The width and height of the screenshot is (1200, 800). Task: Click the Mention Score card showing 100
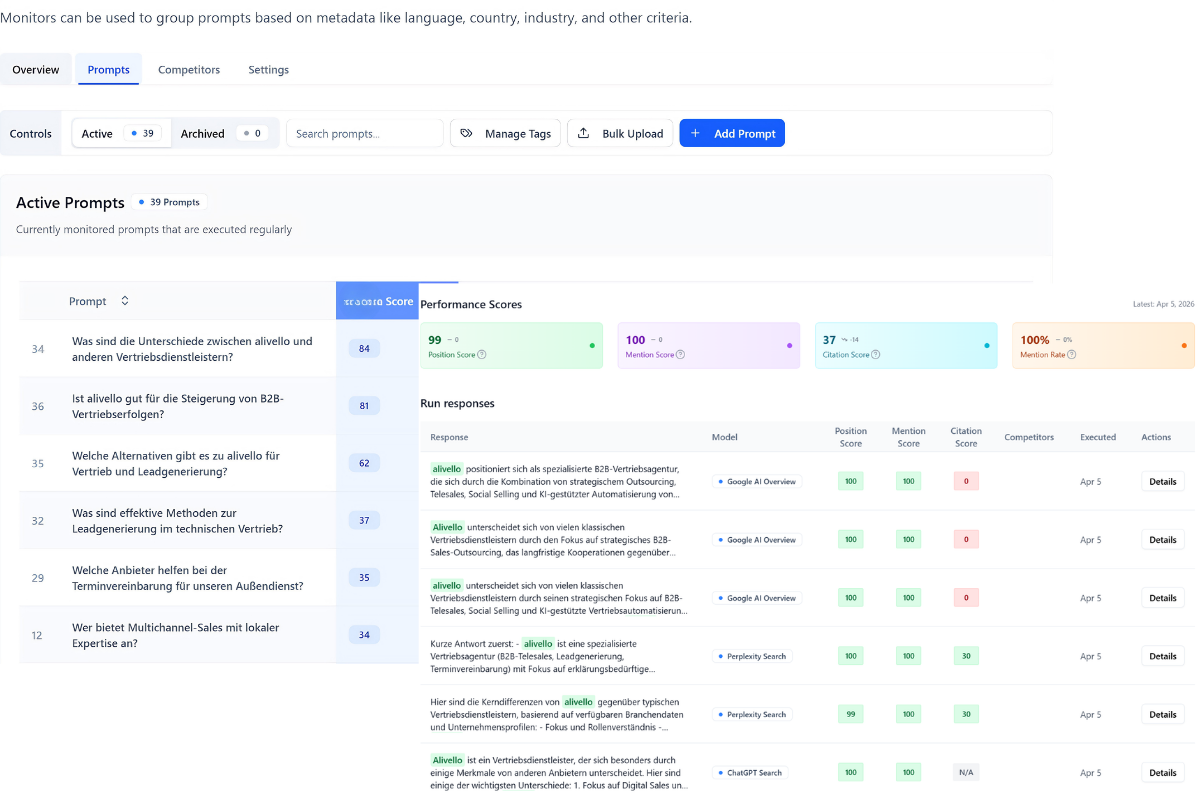(x=708, y=346)
